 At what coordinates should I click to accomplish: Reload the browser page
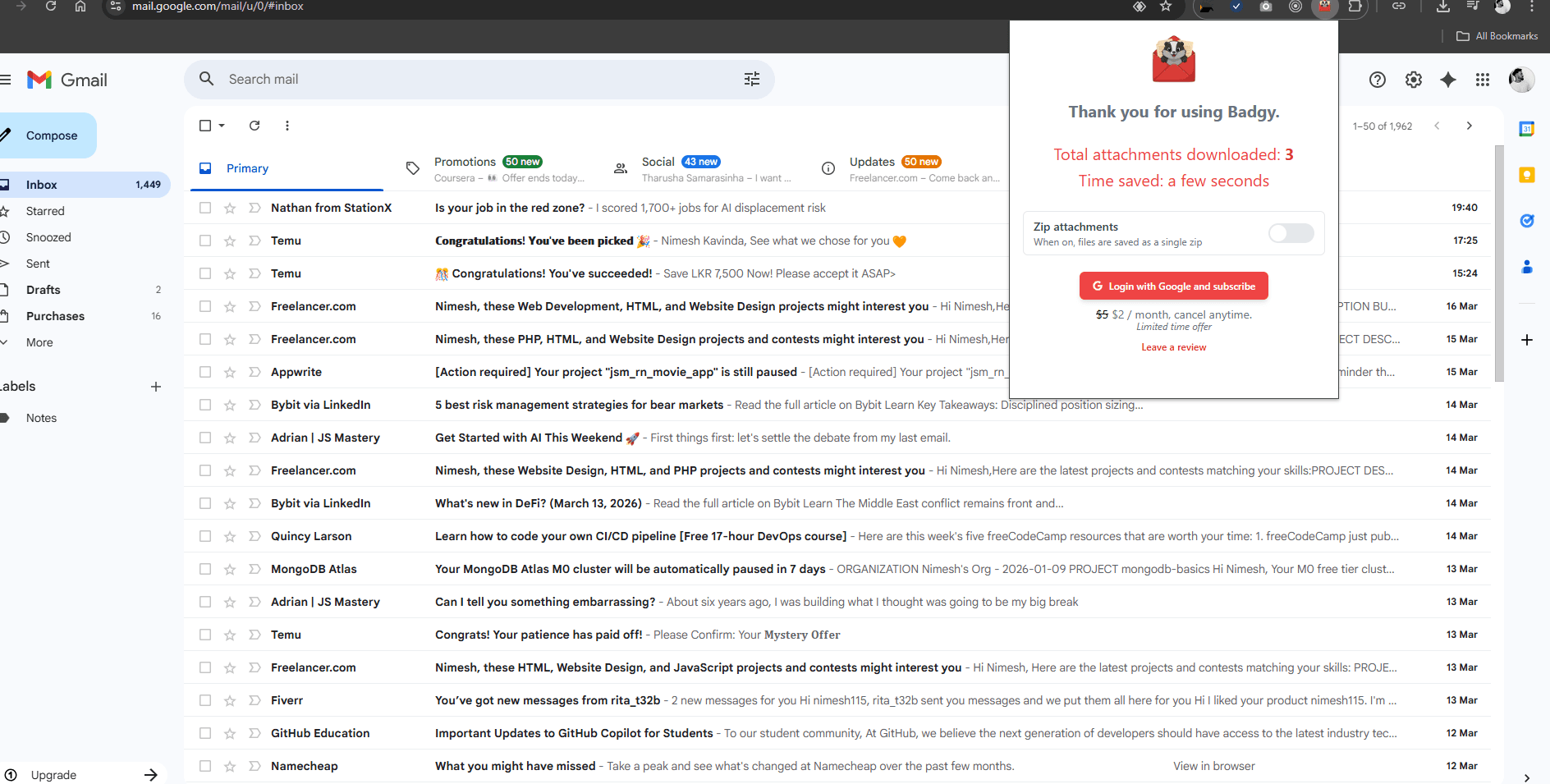point(51,7)
